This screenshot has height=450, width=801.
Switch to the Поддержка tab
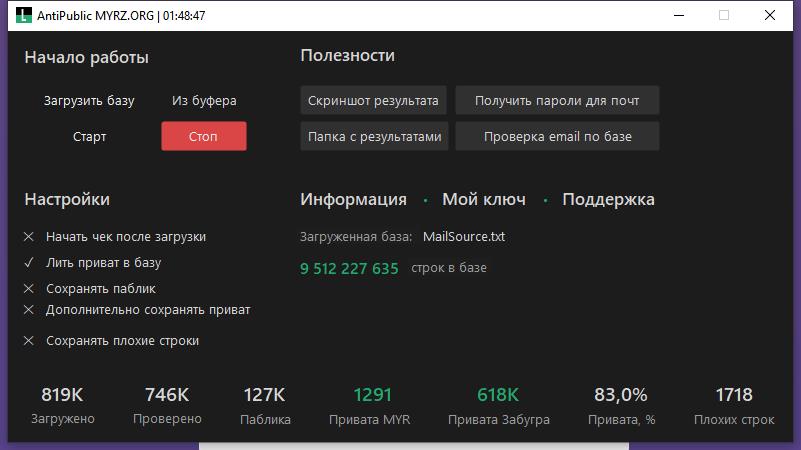pyautogui.click(x=608, y=199)
